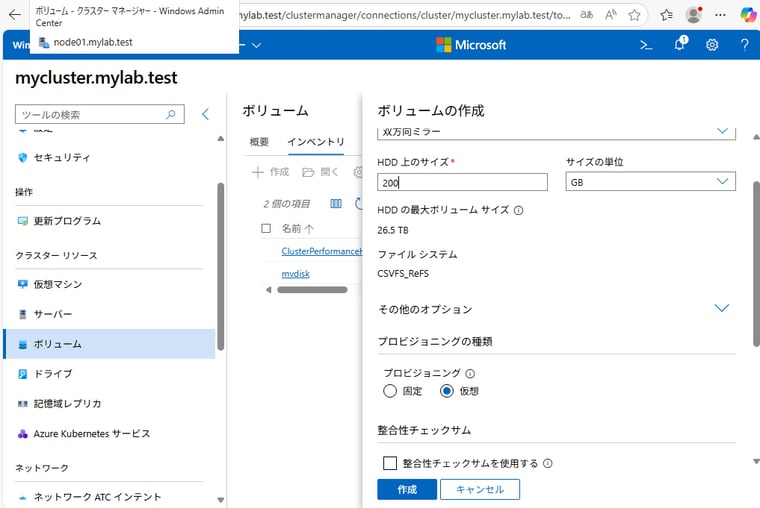Add page to favorites star

634,15
